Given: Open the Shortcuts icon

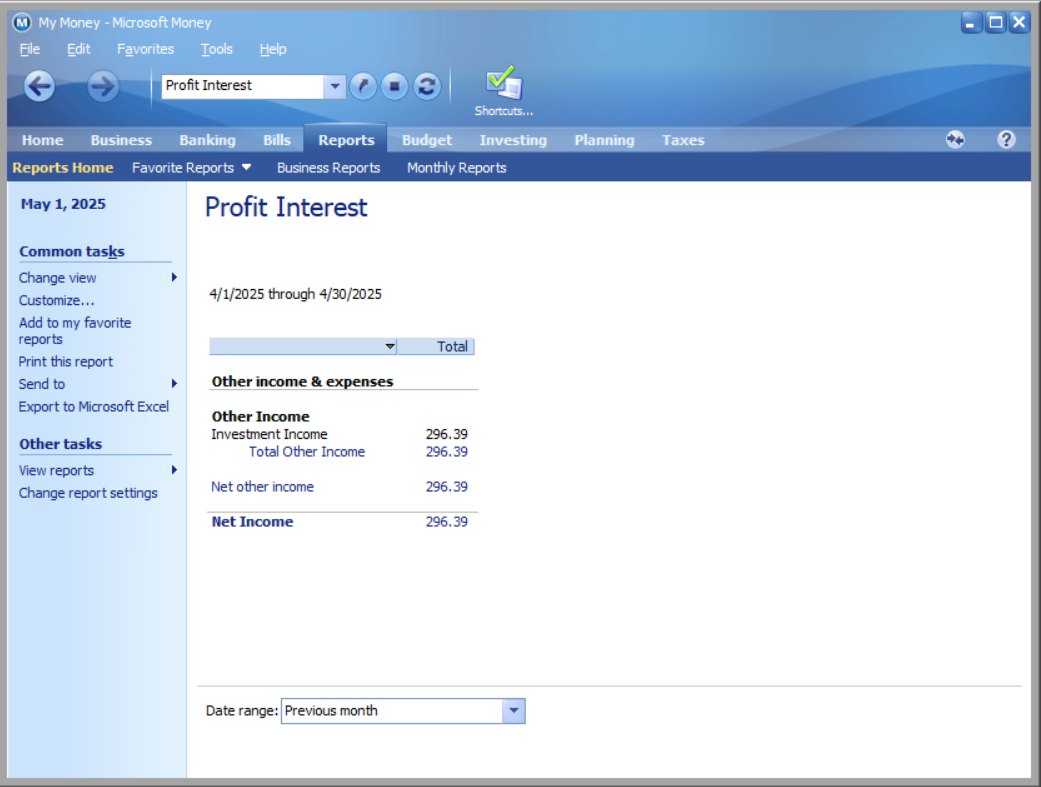Looking at the screenshot, I should click(504, 91).
